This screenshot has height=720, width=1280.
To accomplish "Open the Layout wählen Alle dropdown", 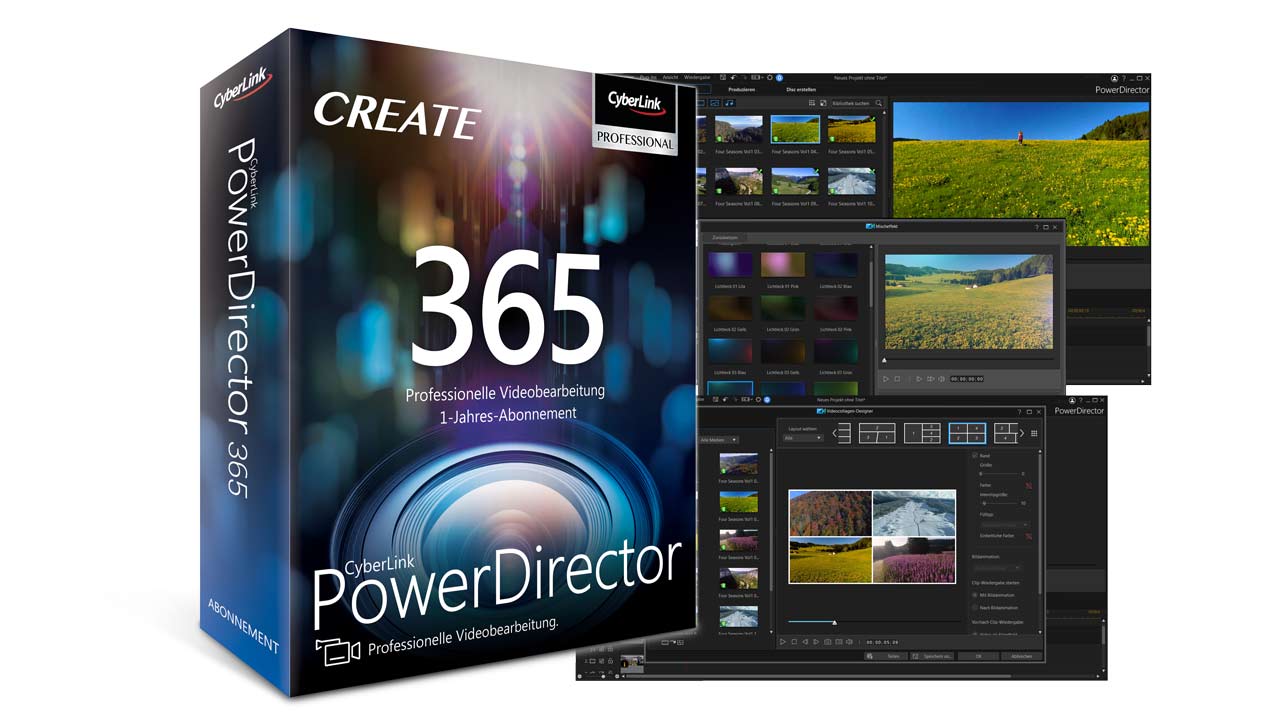I will (x=803, y=438).
